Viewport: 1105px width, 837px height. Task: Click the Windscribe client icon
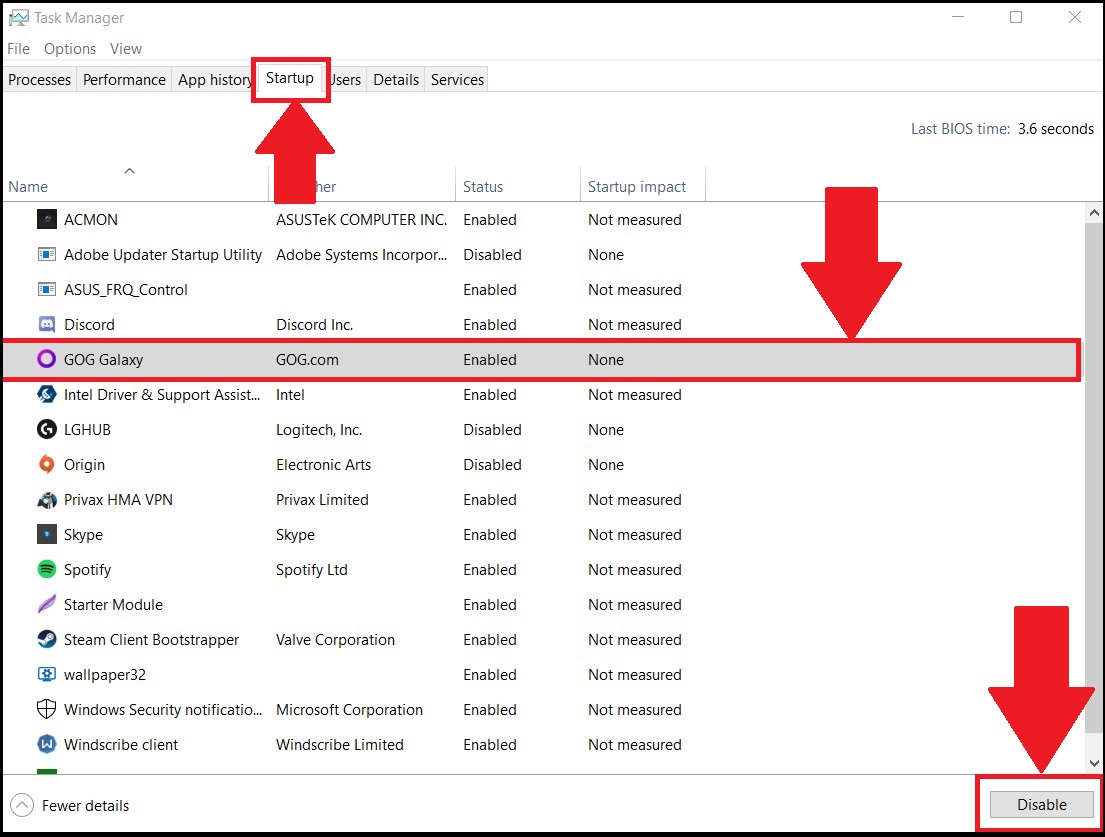[47, 744]
